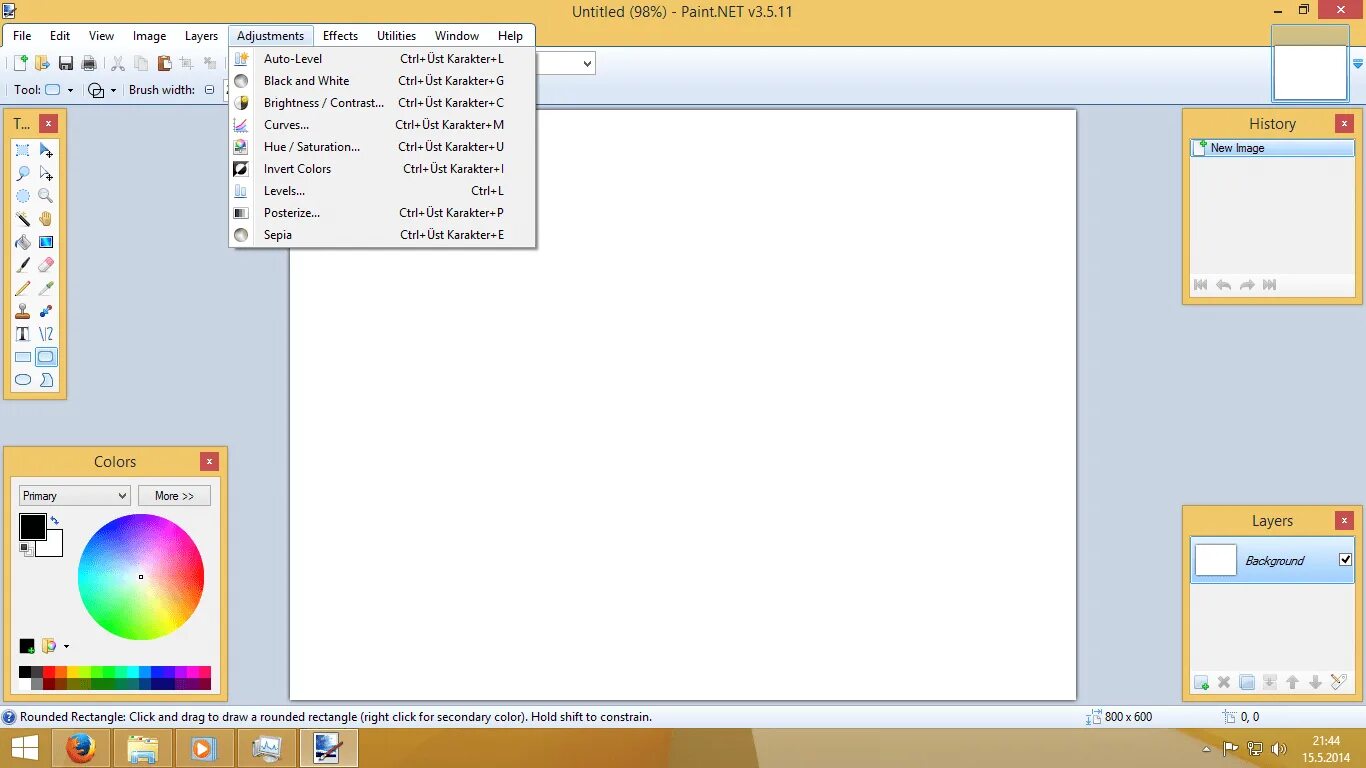1366x768 pixels.
Task: Select the Paintbrush tool
Action: tap(23, 265)
